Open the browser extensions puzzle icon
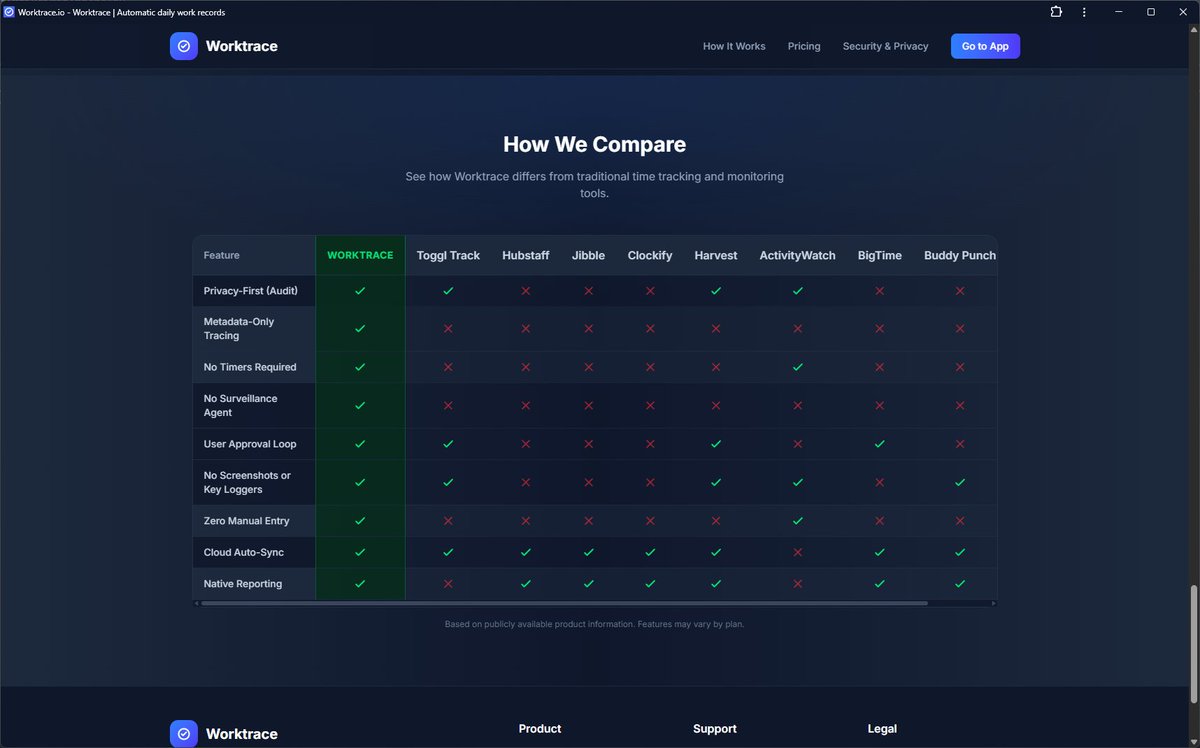 (x=1056, y=12)
